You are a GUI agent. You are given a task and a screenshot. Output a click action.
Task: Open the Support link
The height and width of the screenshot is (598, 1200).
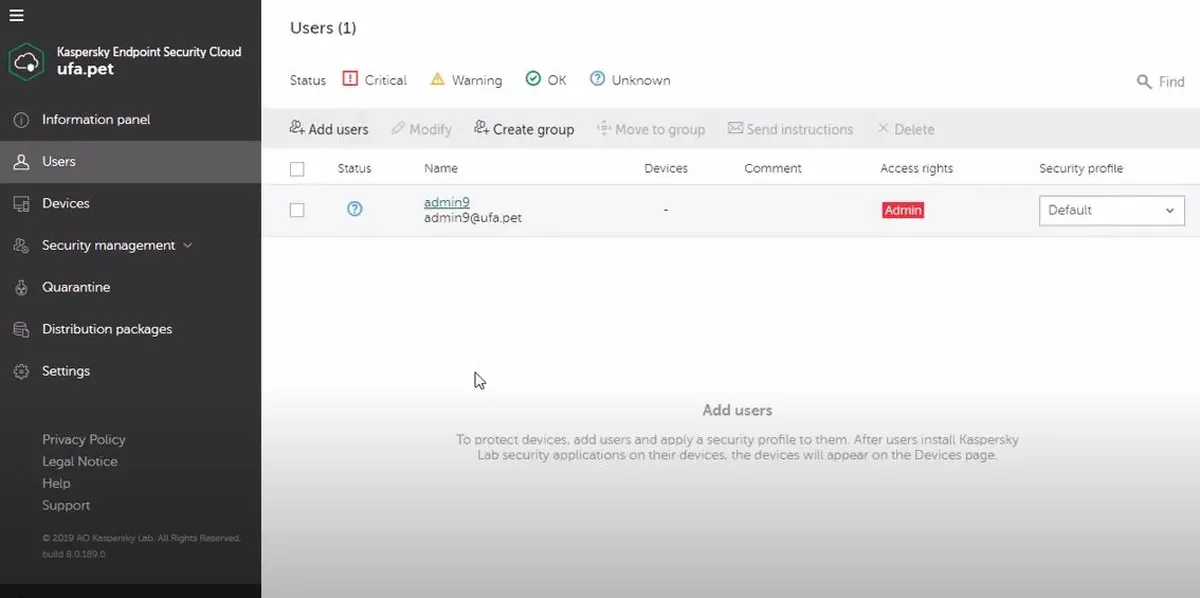tap(66, 506)
